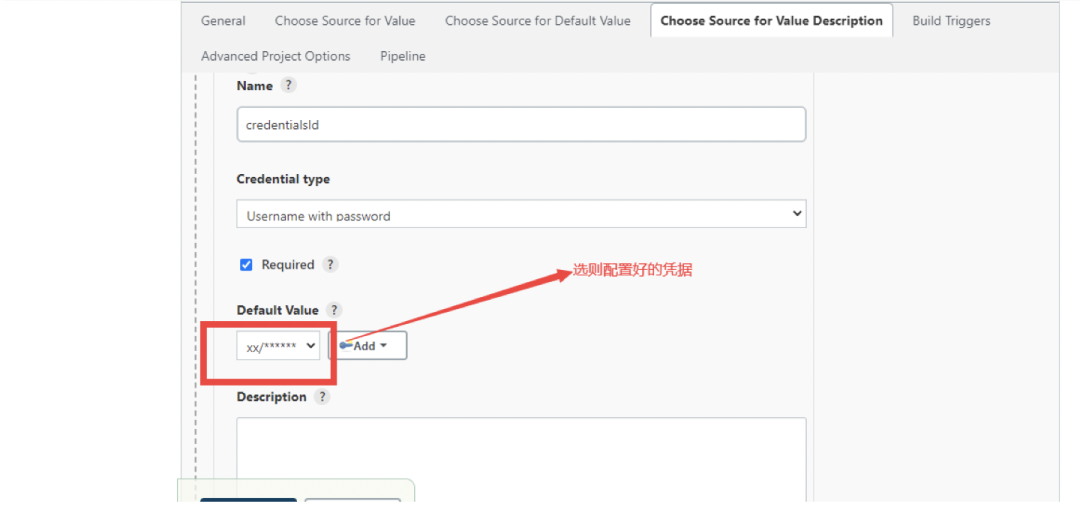Go to Choose Source for Value tab
Viewport: 1080px width, 513px height.
pyautogui.click(x=345, y=21)
